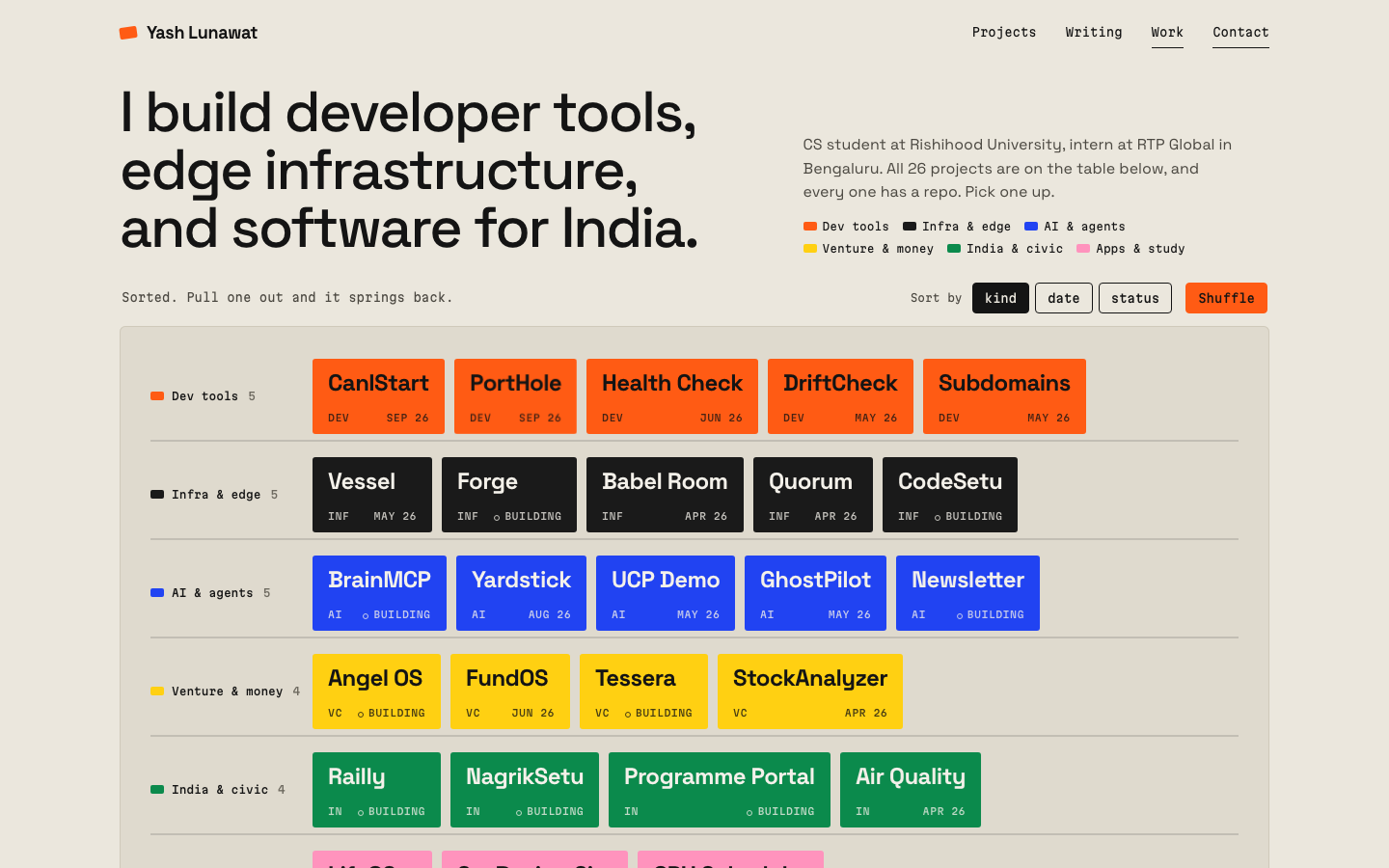Open the BrainMCP project card
1389x868 pixels.
click(x=379, y=593)
